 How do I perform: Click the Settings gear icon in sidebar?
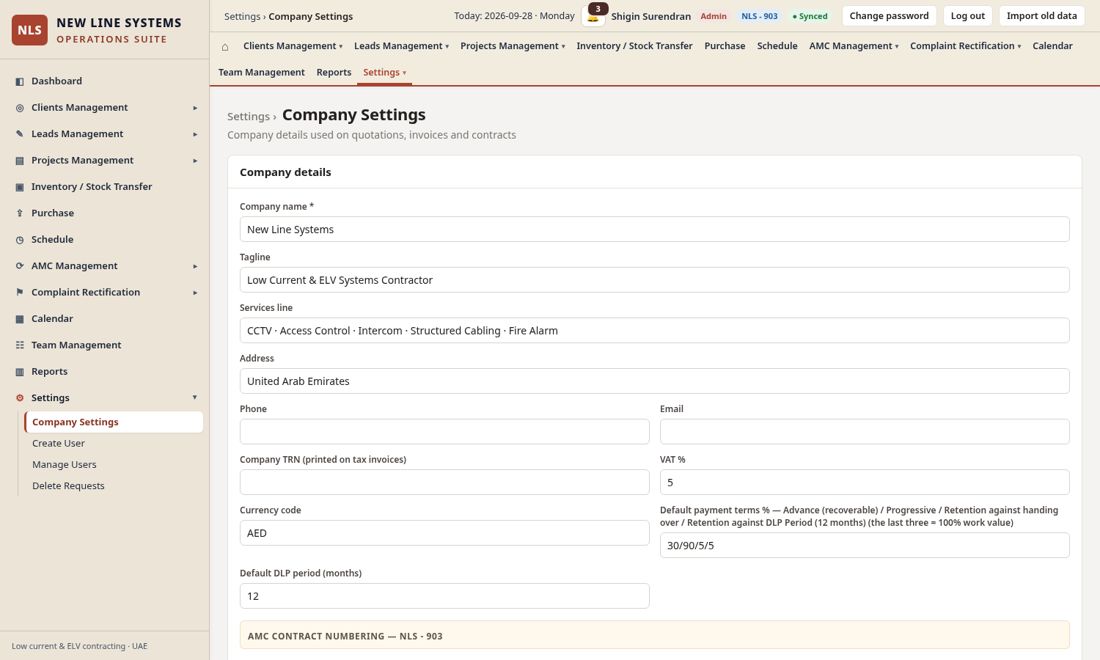(x=20, y=398)
